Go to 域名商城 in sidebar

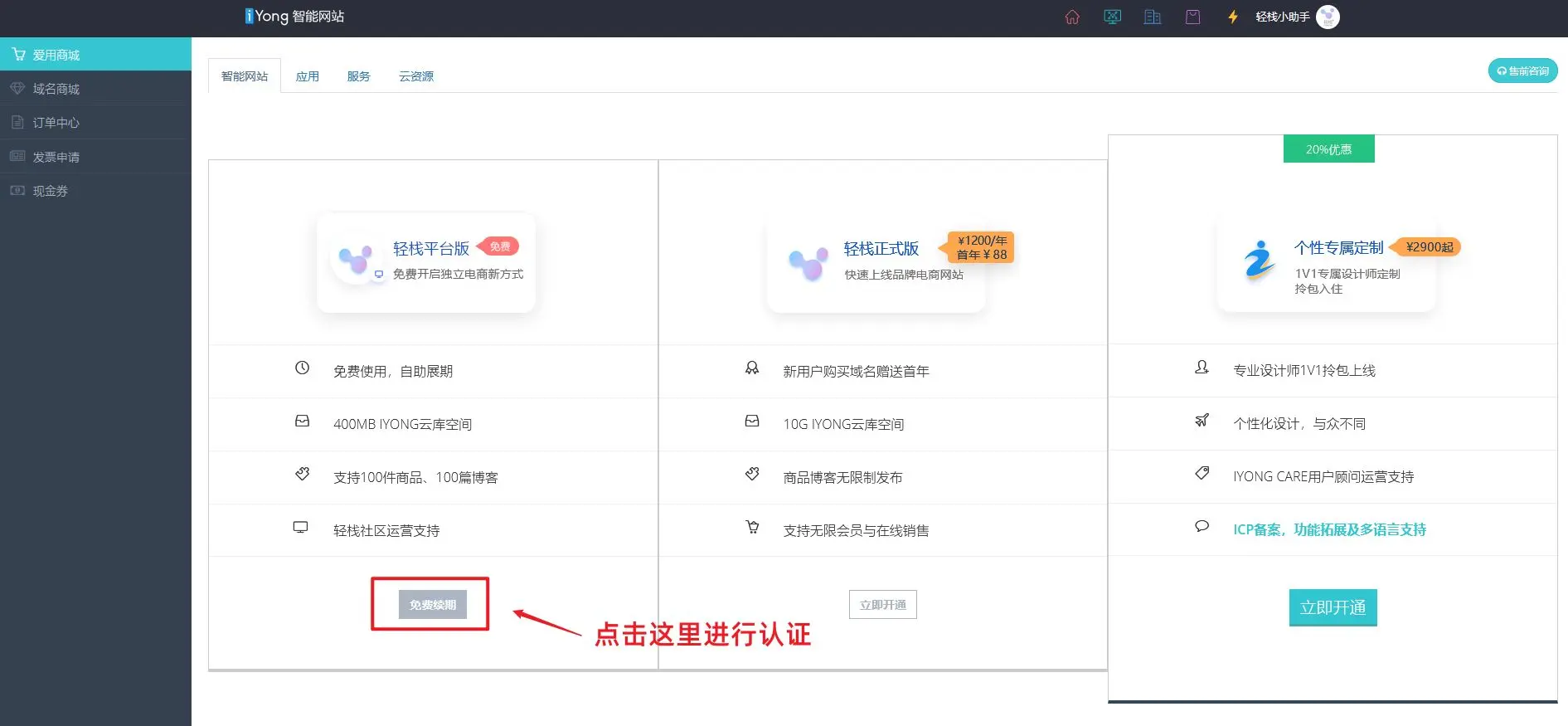56,89
